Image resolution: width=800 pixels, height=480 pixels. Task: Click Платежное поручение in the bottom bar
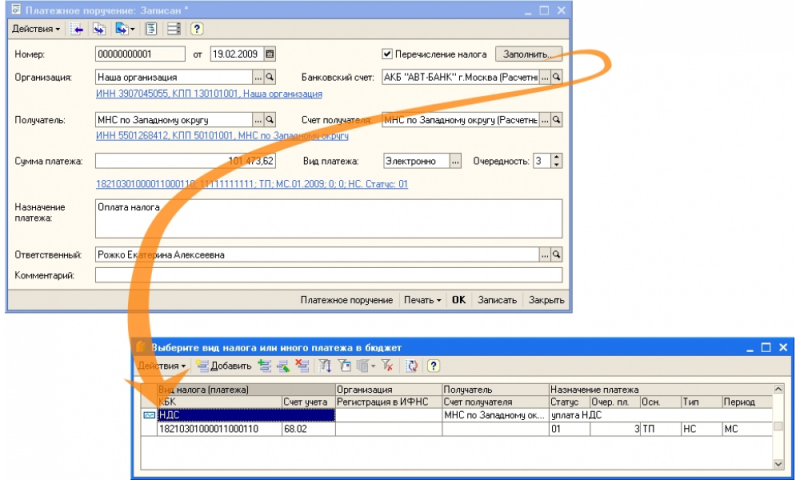(x=347, y=299)
